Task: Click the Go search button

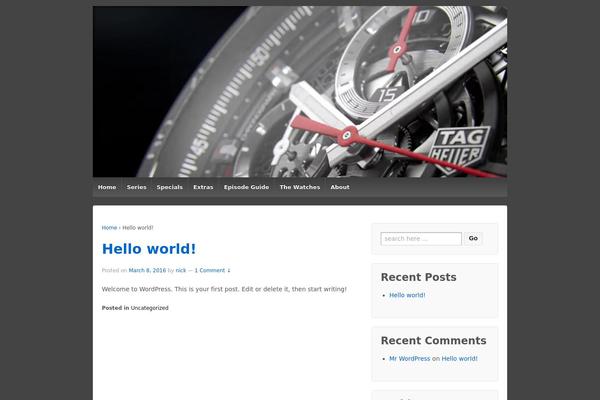Action: (x=473, y=238)
